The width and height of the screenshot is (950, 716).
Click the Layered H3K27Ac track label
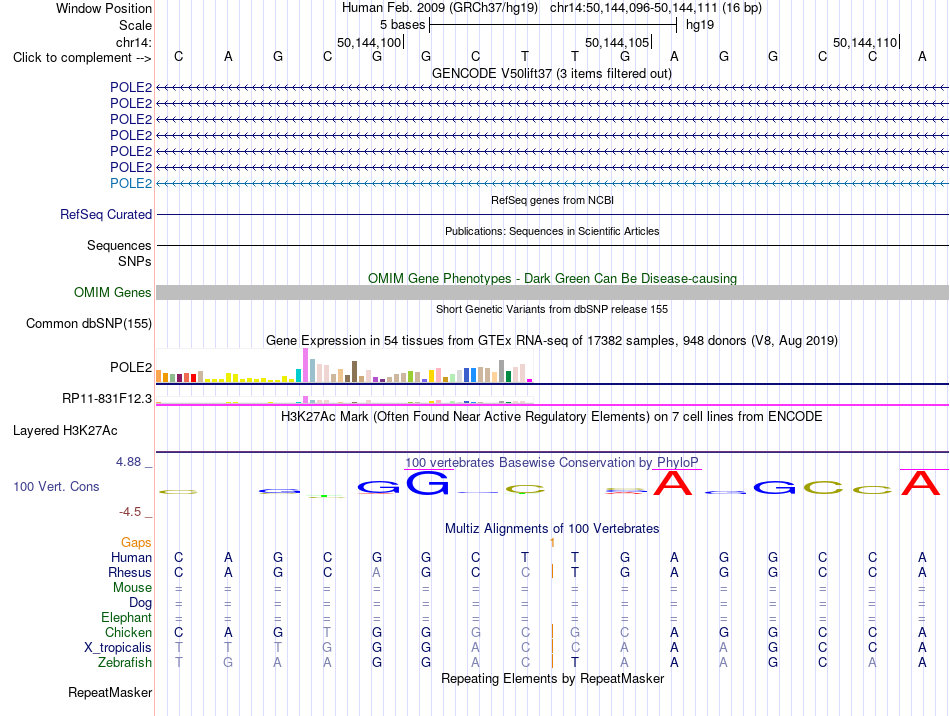point(65,431)
